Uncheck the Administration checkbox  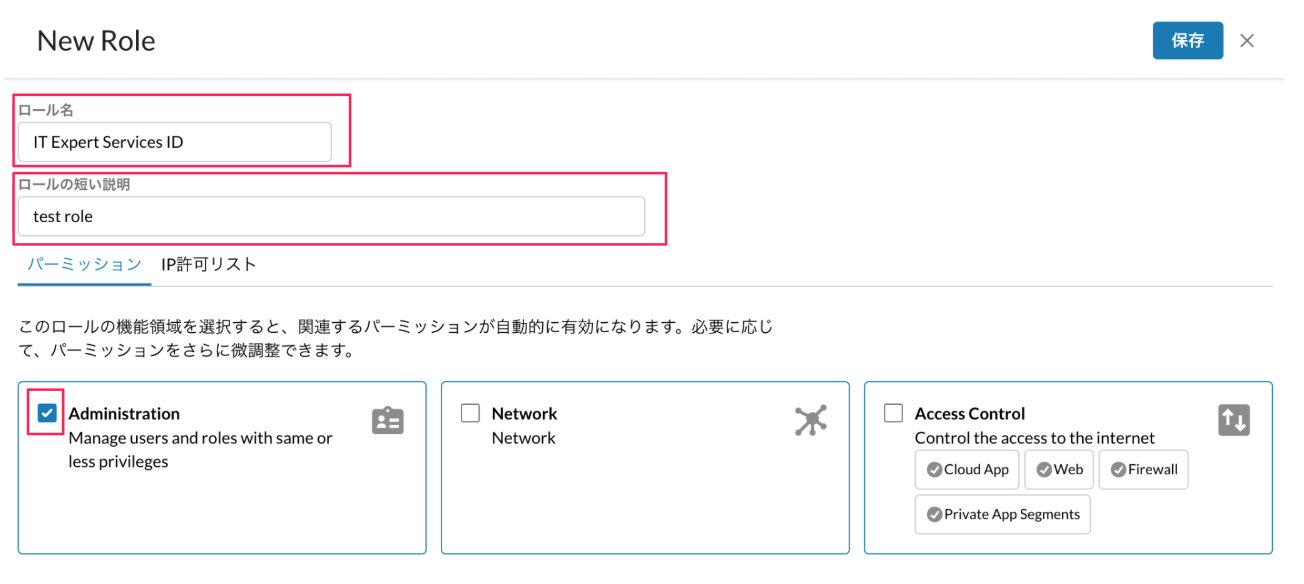[47, 413]
